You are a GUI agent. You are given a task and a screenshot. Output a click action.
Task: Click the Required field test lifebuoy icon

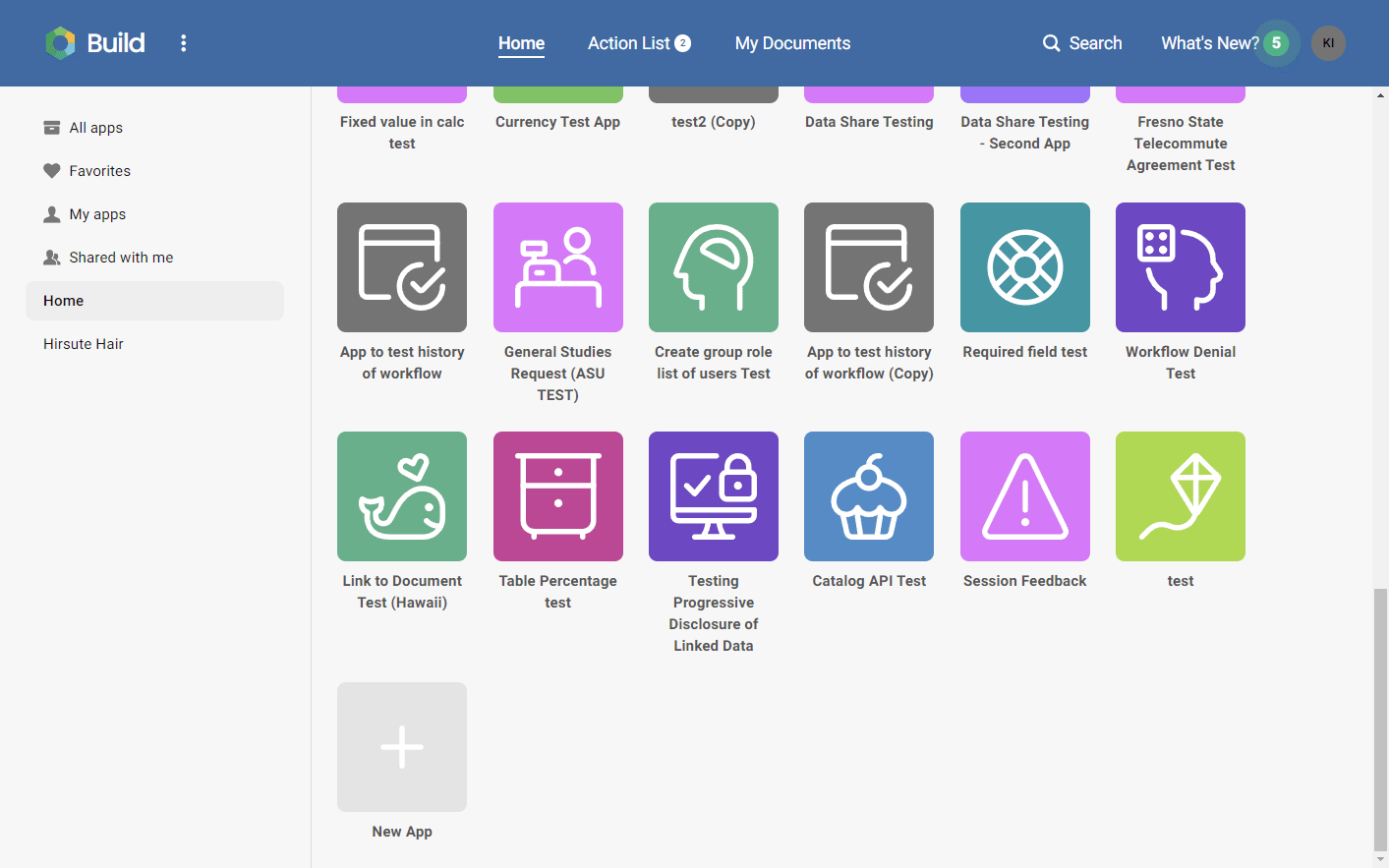click(x=1024, y=266)
